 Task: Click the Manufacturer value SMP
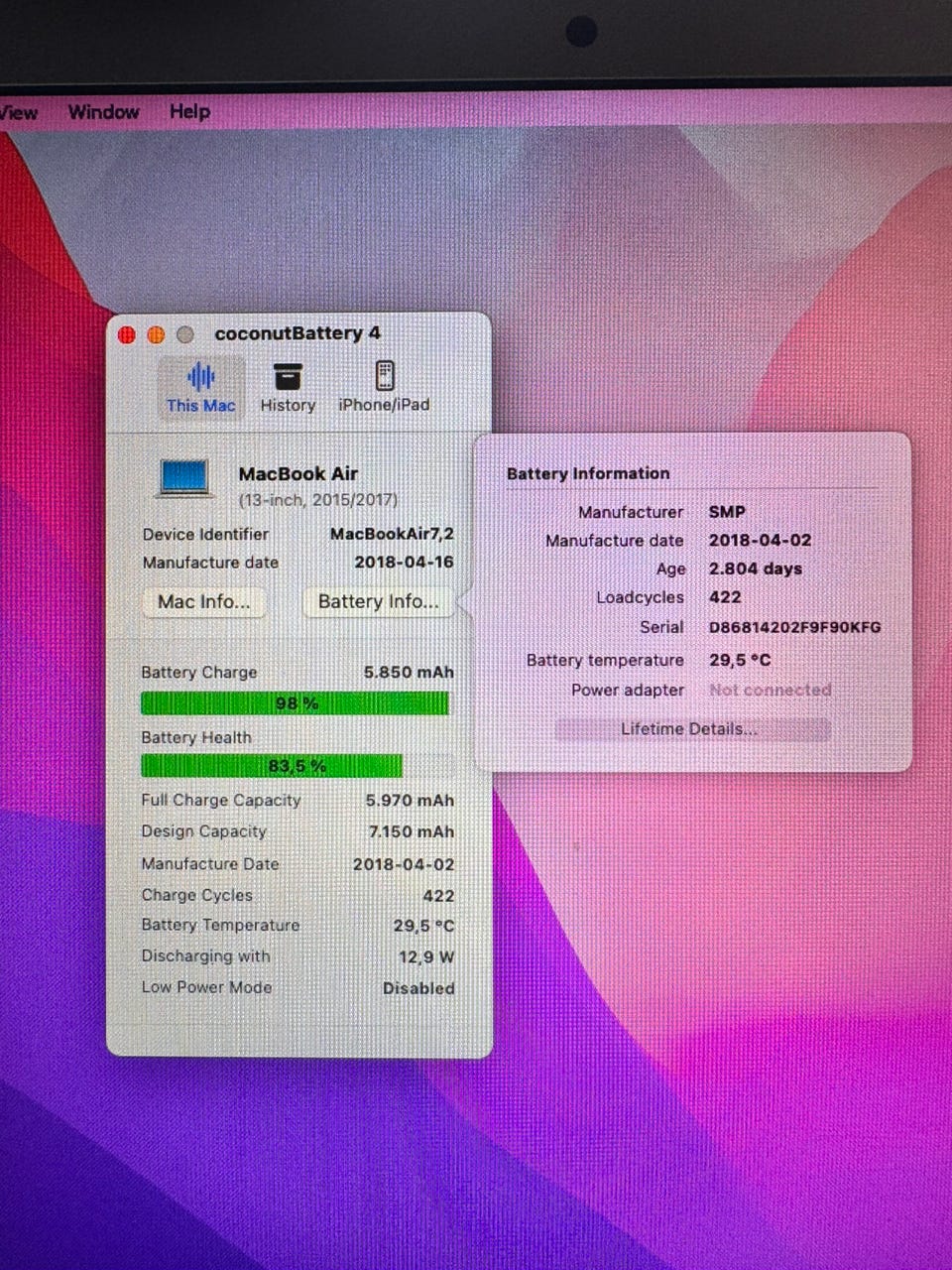point(727,512)
